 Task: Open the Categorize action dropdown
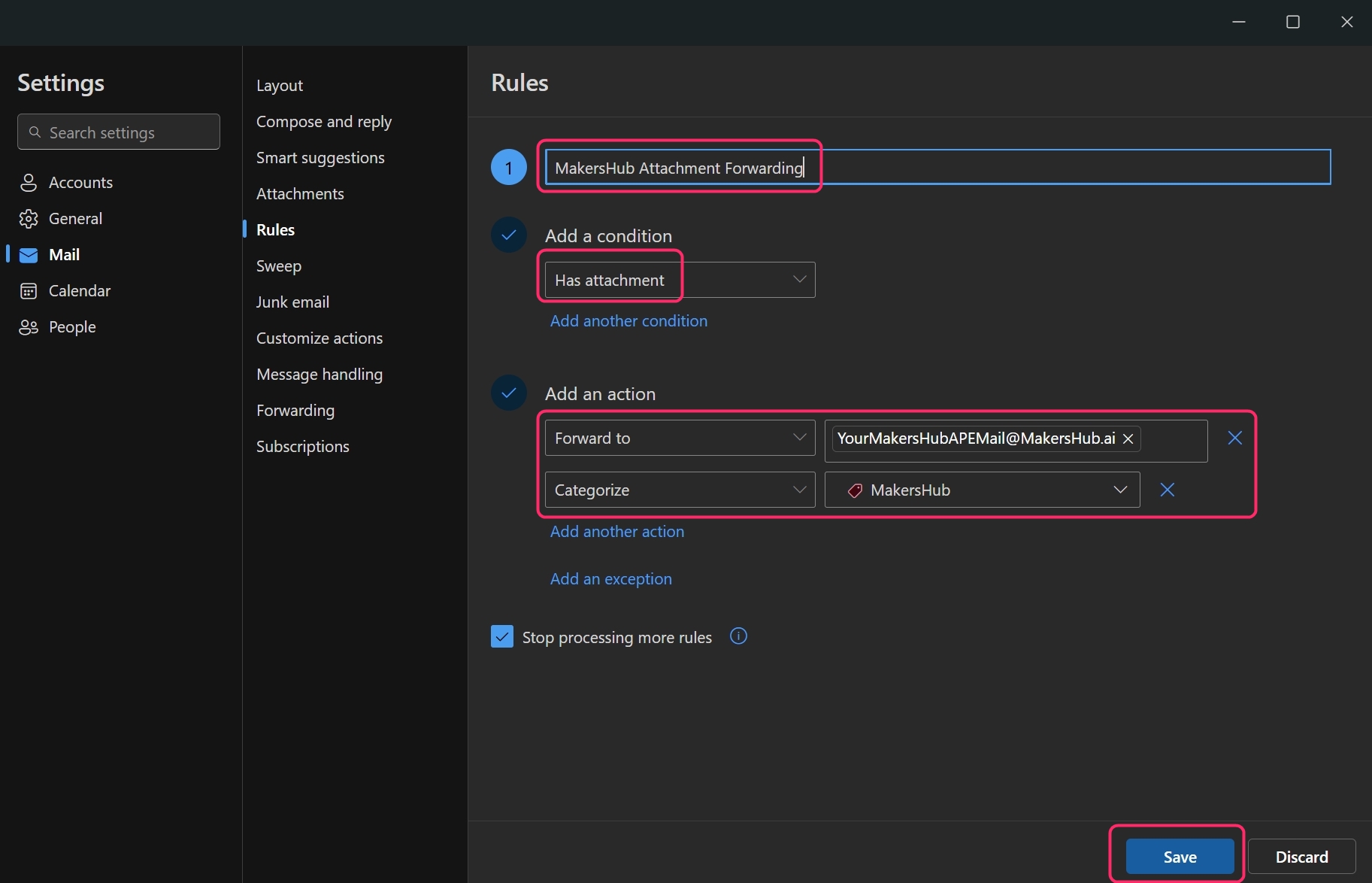[680, 490]
